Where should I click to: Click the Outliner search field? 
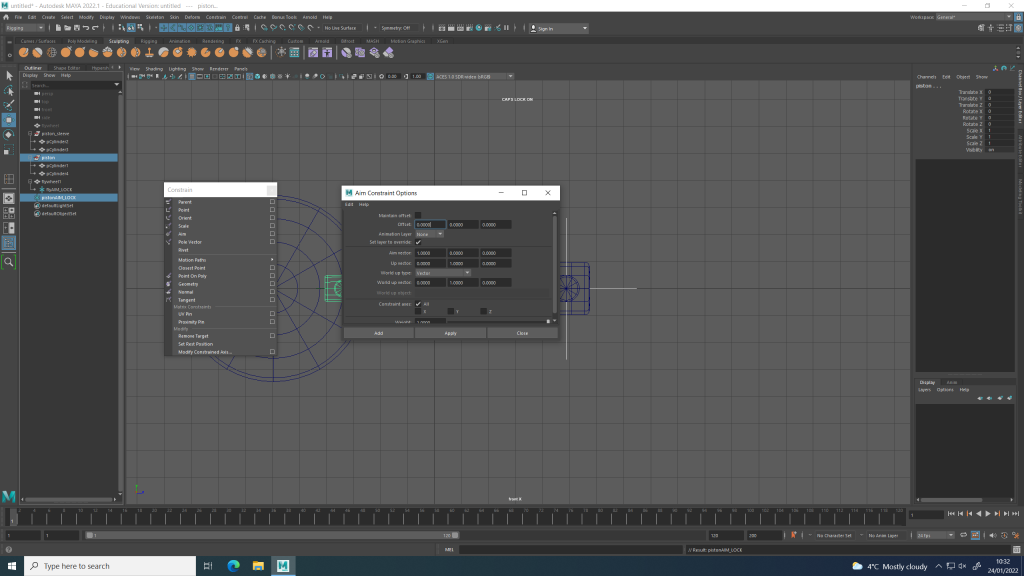(x=72, y=85)
